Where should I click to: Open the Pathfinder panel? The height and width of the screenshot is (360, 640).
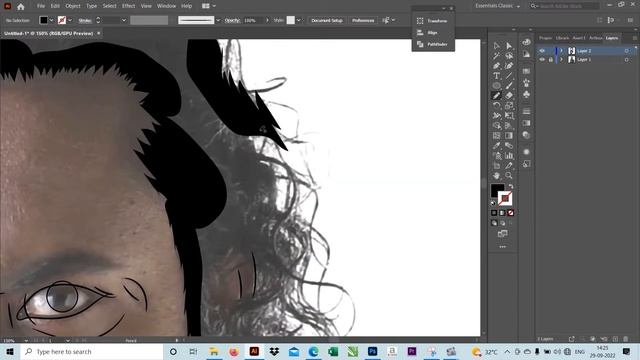coord(433,44)
